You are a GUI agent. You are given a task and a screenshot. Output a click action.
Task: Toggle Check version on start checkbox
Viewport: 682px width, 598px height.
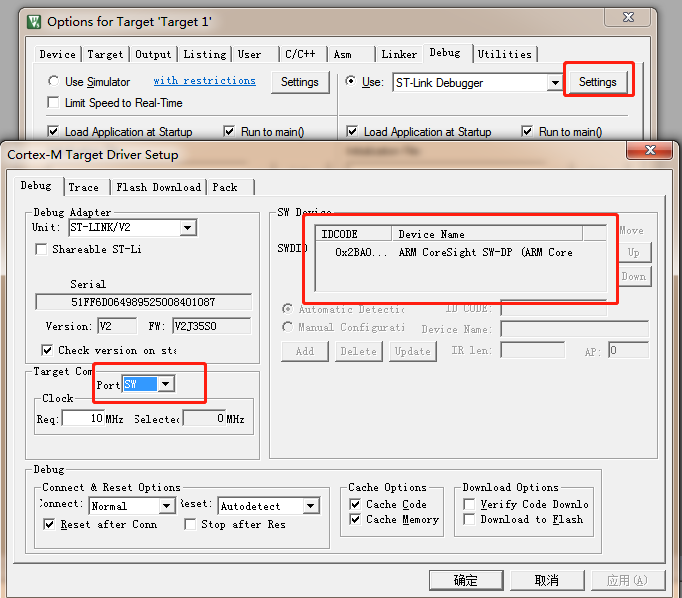pyautogui.click(x=47, y=350)
